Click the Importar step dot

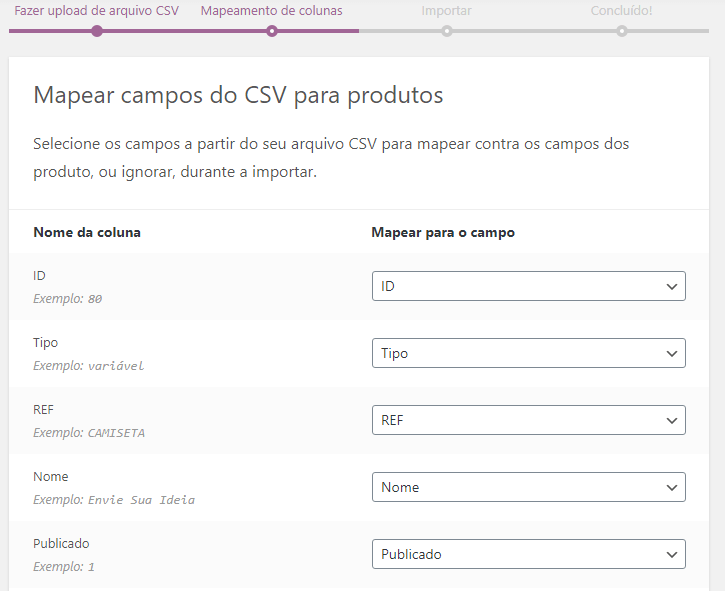[x=447, y=31]
